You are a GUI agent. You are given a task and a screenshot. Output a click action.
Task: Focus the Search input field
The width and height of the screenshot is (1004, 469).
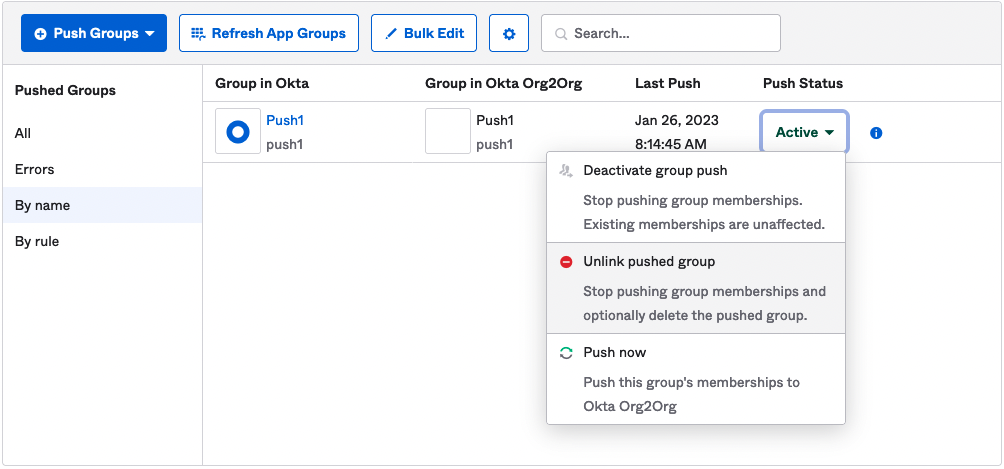670,33
